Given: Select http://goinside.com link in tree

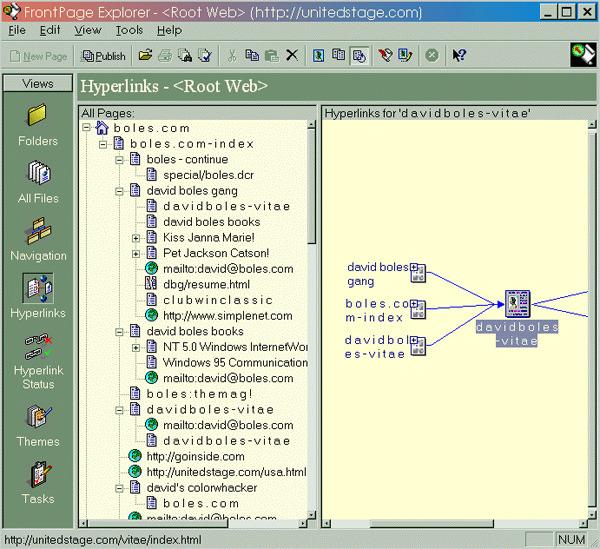Looking at the screenshot, I should [195, 456].
